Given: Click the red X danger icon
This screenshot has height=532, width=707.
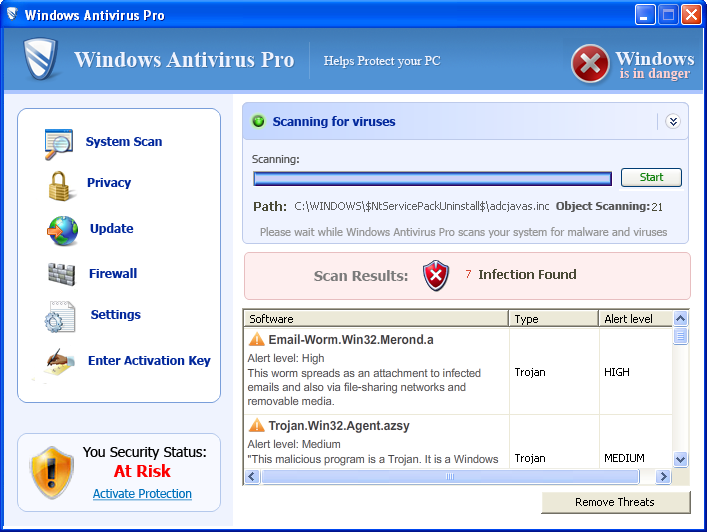Looking at the screenshot, I should [590, 64].
